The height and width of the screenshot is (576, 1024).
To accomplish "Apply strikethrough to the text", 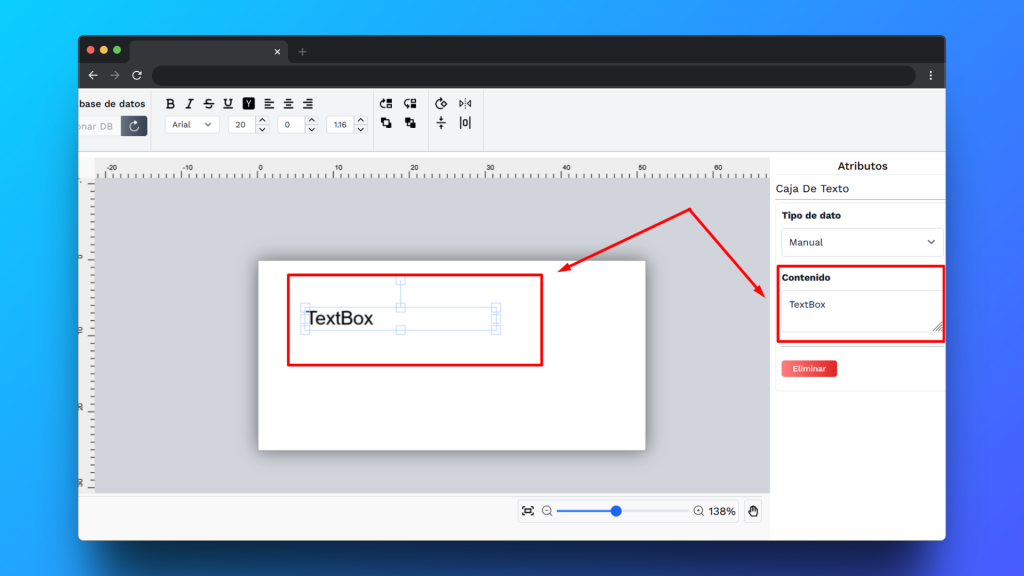I will coord(208,103).
